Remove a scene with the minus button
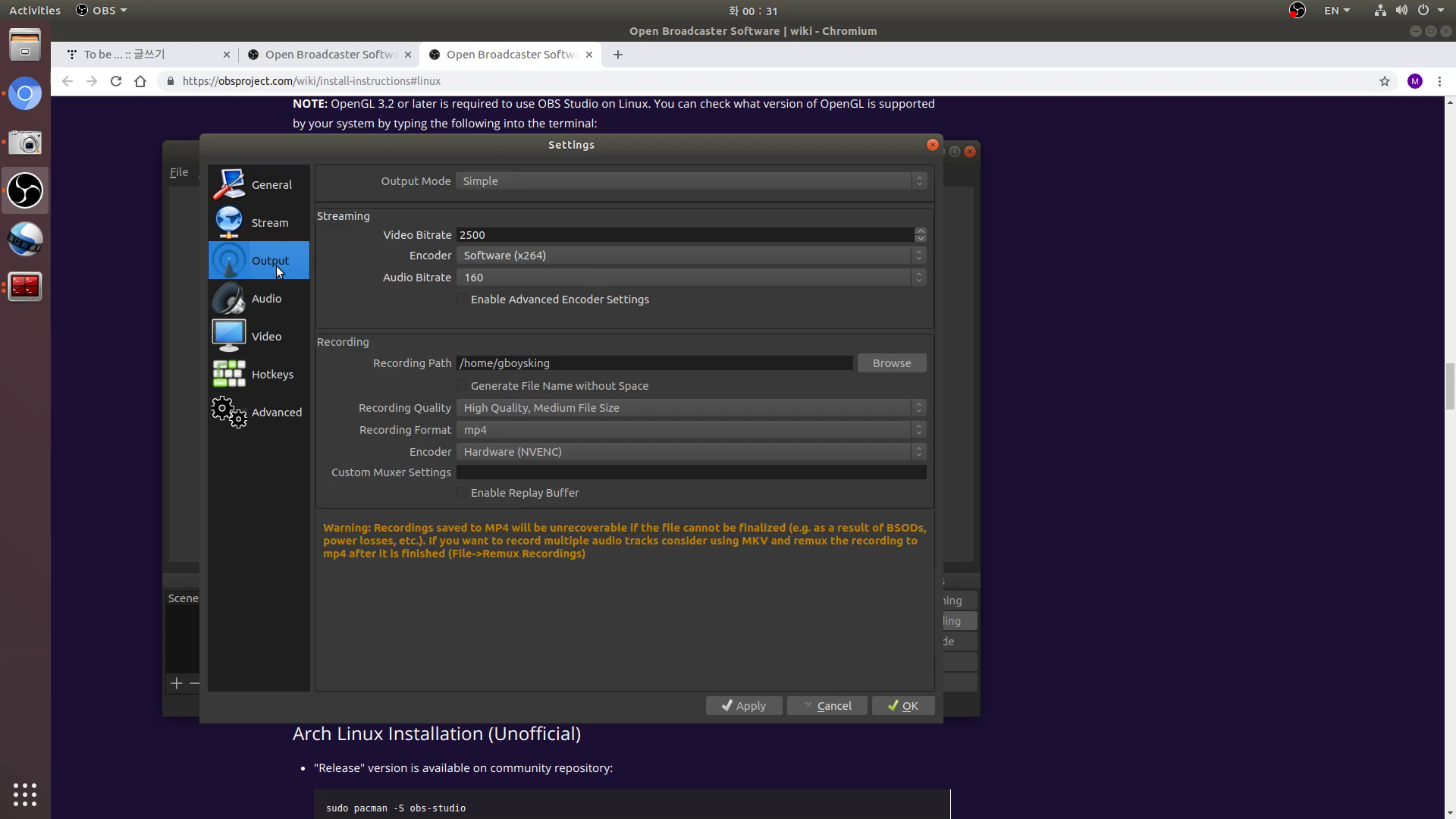 pyautogui.click(x=195, y=683)
